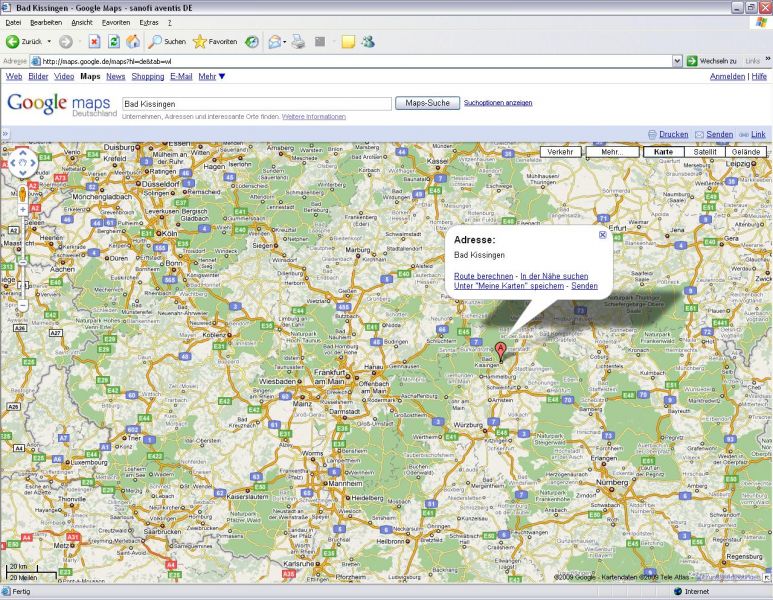Screen dimensions: 773x600
Task: Click the red A marker at Bad Kissingen
Action: 500,352
